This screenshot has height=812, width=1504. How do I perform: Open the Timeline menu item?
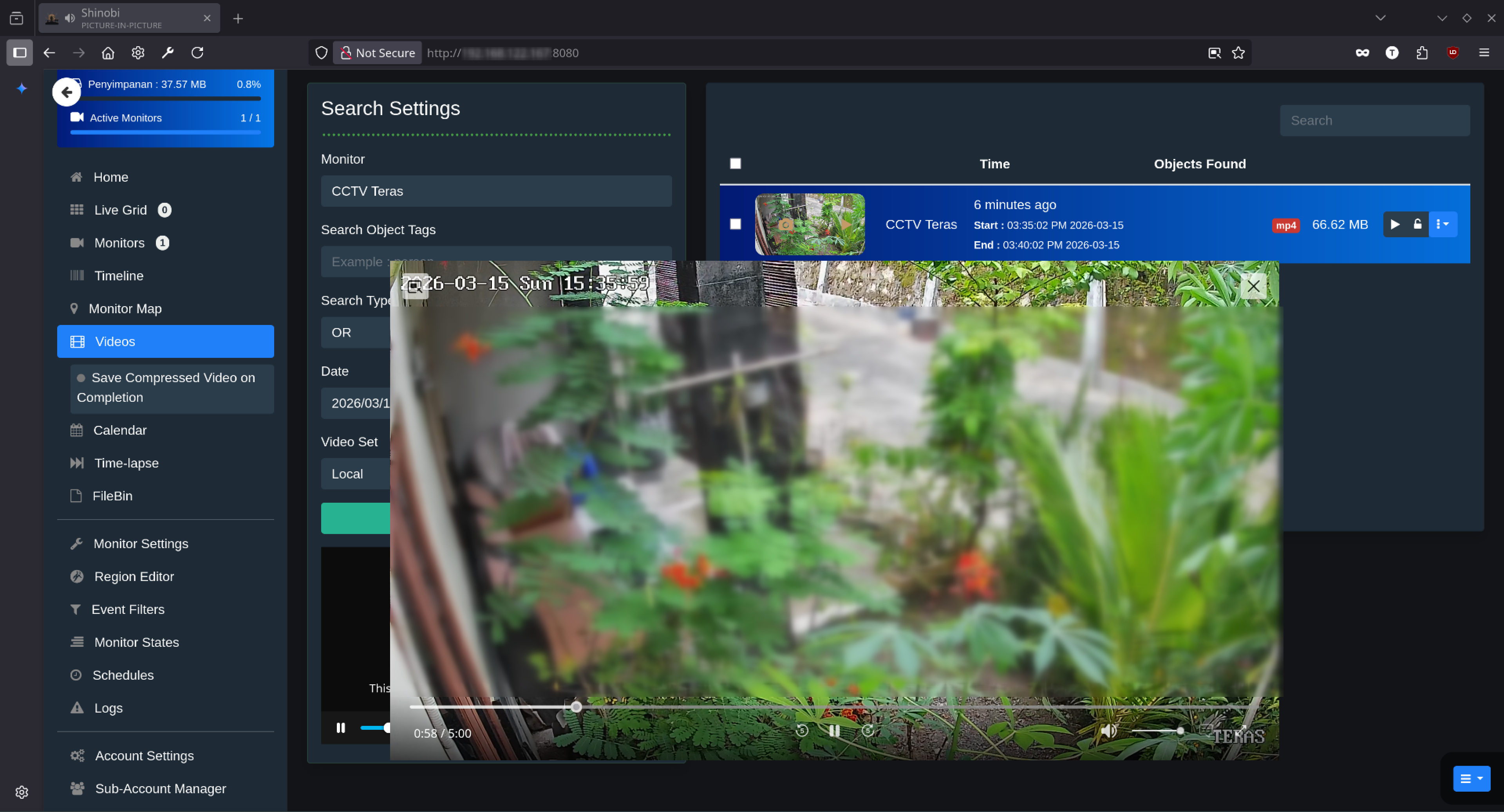[119, 276]
